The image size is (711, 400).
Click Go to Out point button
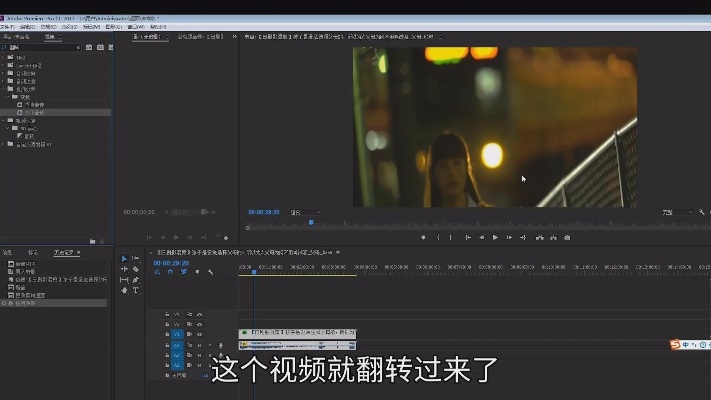[523, 238]
